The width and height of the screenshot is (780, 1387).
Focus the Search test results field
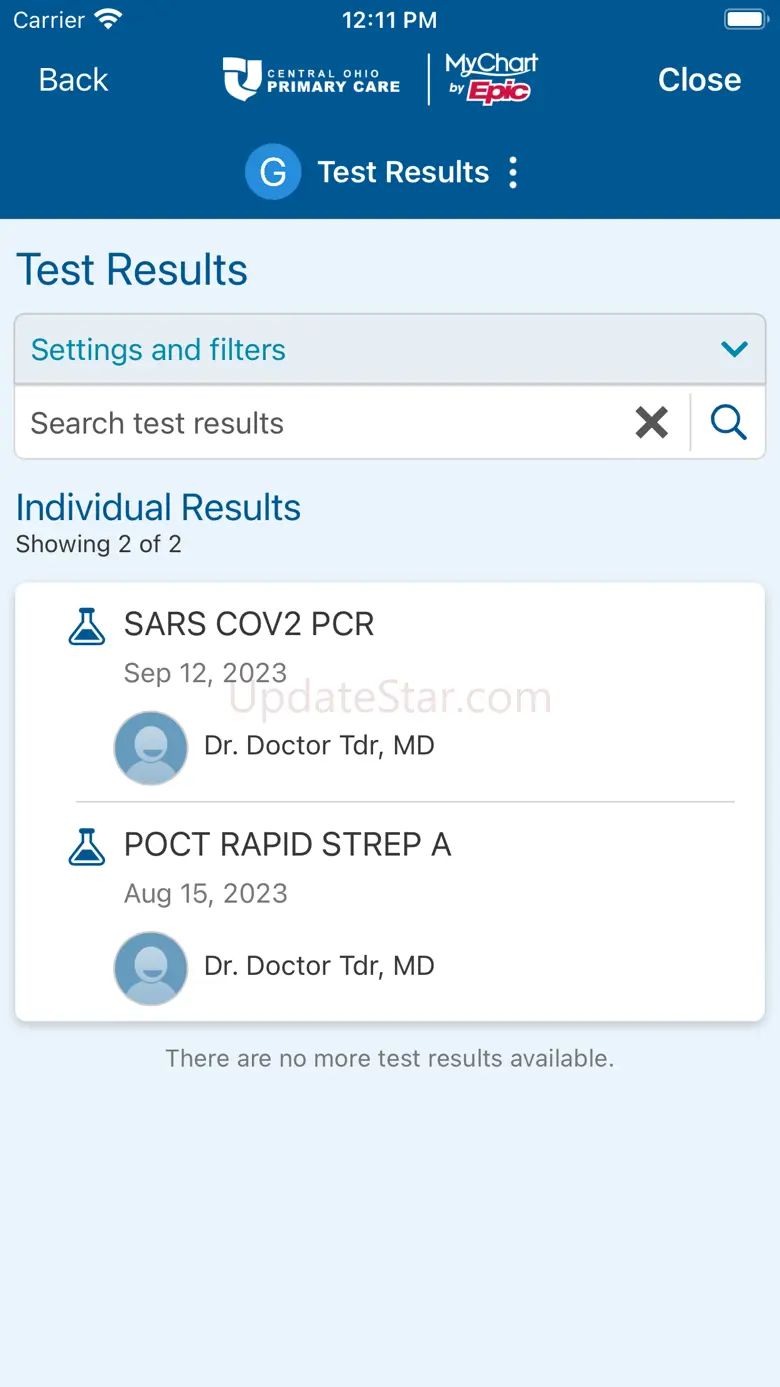[320, 423]
